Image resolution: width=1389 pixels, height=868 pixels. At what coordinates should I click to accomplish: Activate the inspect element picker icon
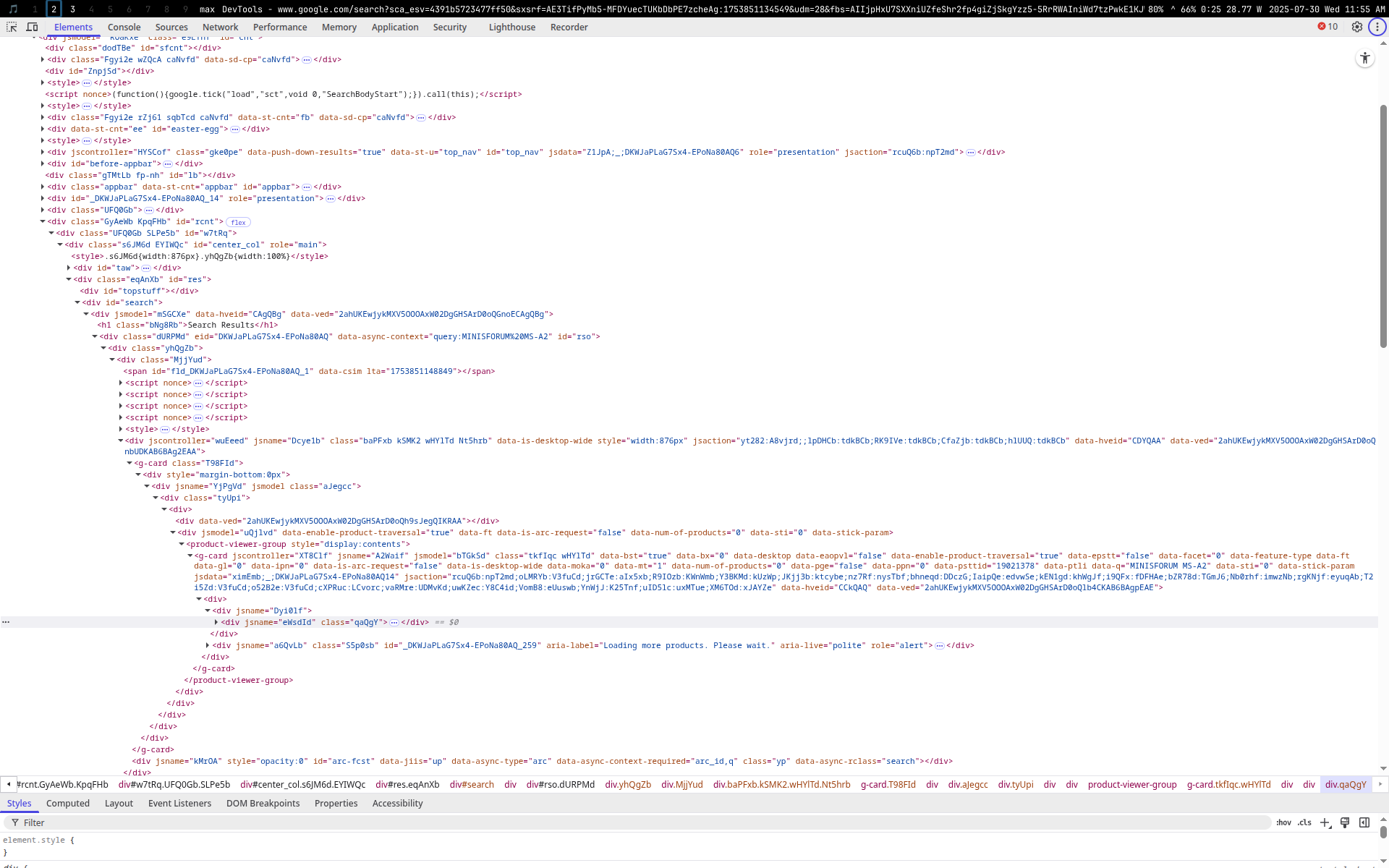[12, 27]
